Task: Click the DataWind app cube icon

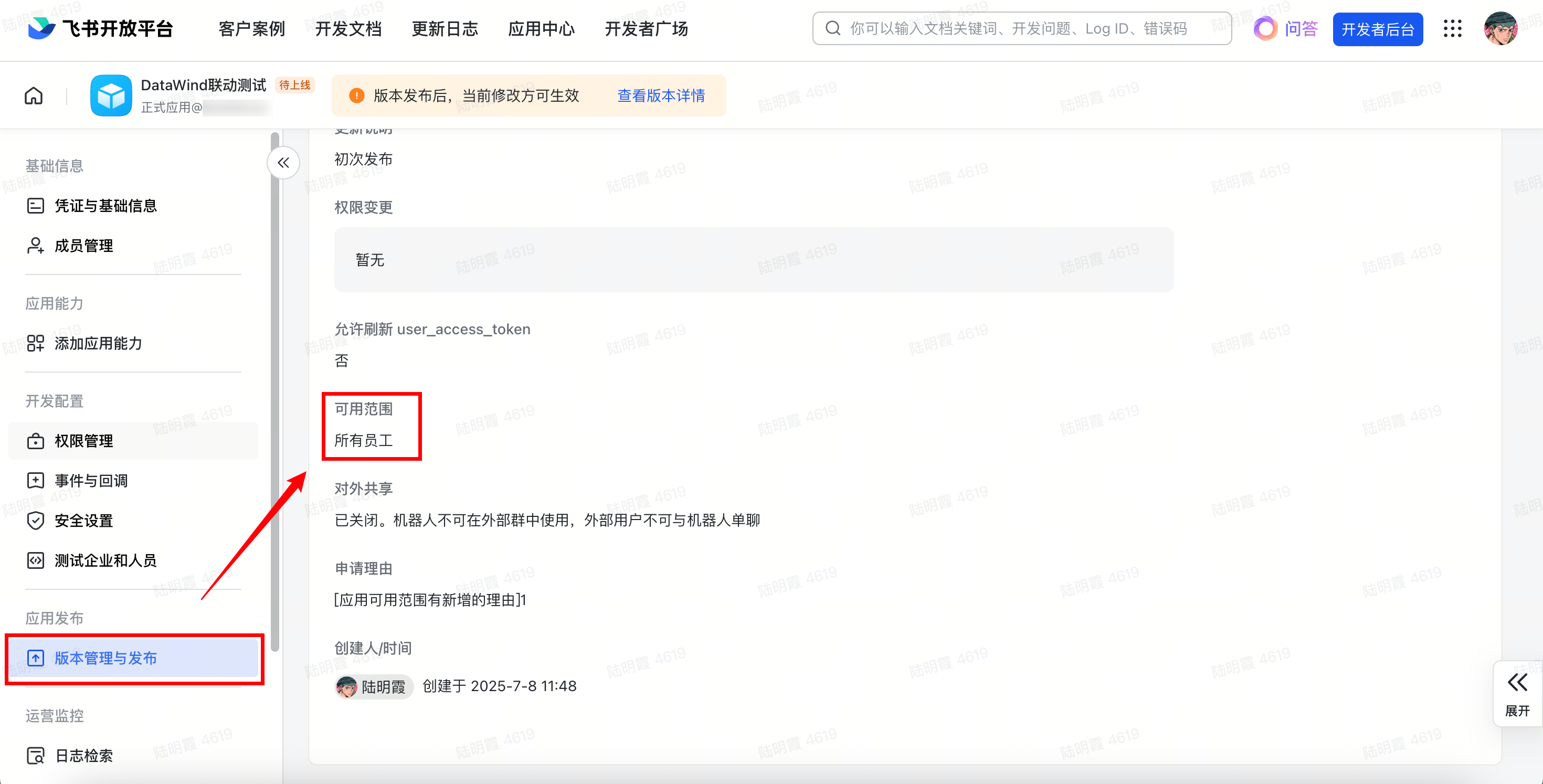Action: pos(111,95)
